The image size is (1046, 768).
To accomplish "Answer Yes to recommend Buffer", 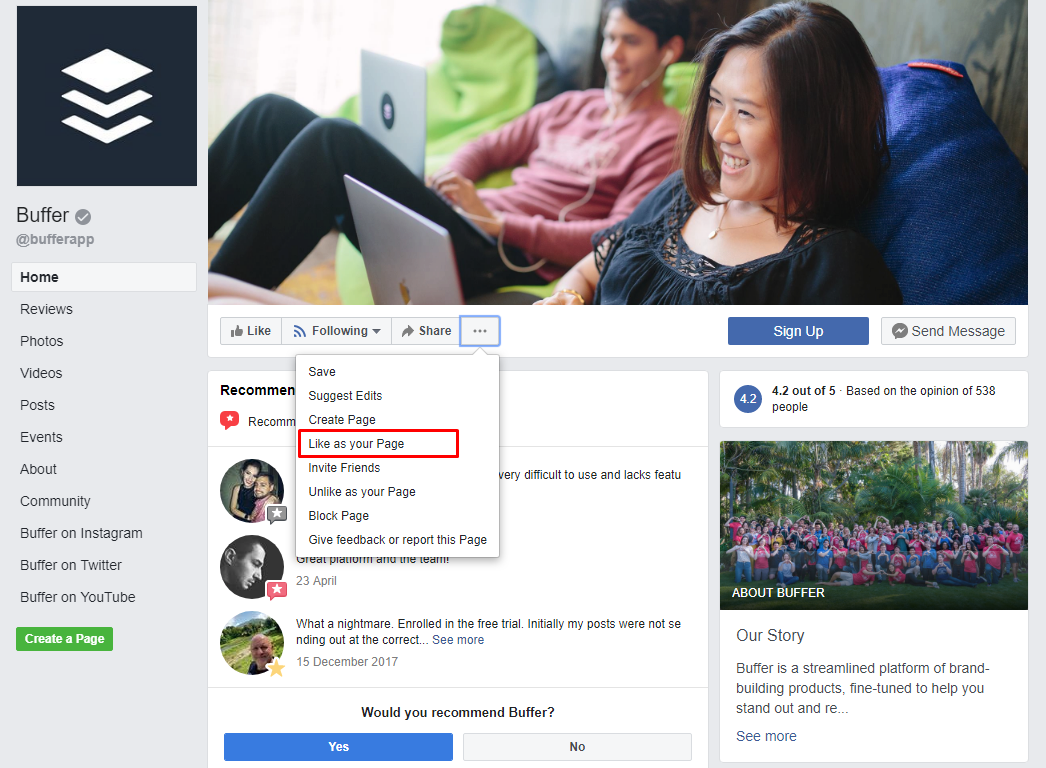I will [x=338, y=747].
